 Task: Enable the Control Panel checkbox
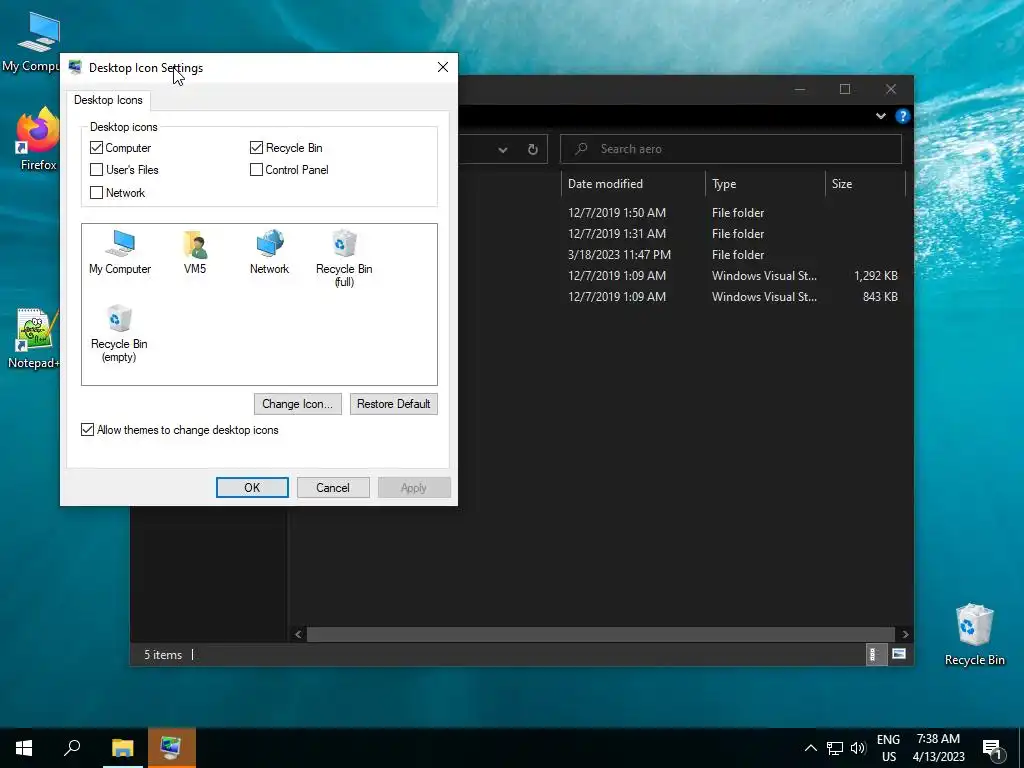257,170
